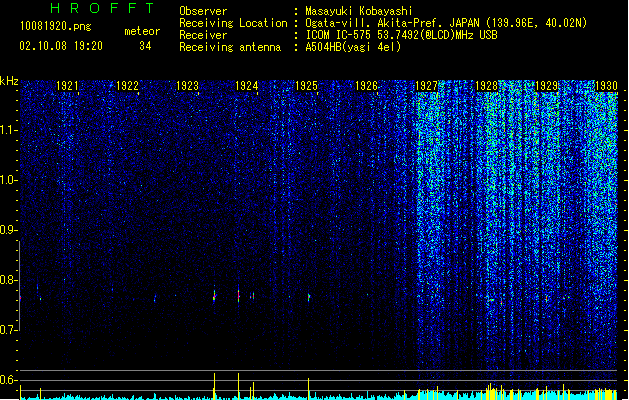Click the Ogata-vill. Akita-Pref. JAPAN location text
Image resolution: width=629 pixels, height=400 pixels.
point(446,23)
